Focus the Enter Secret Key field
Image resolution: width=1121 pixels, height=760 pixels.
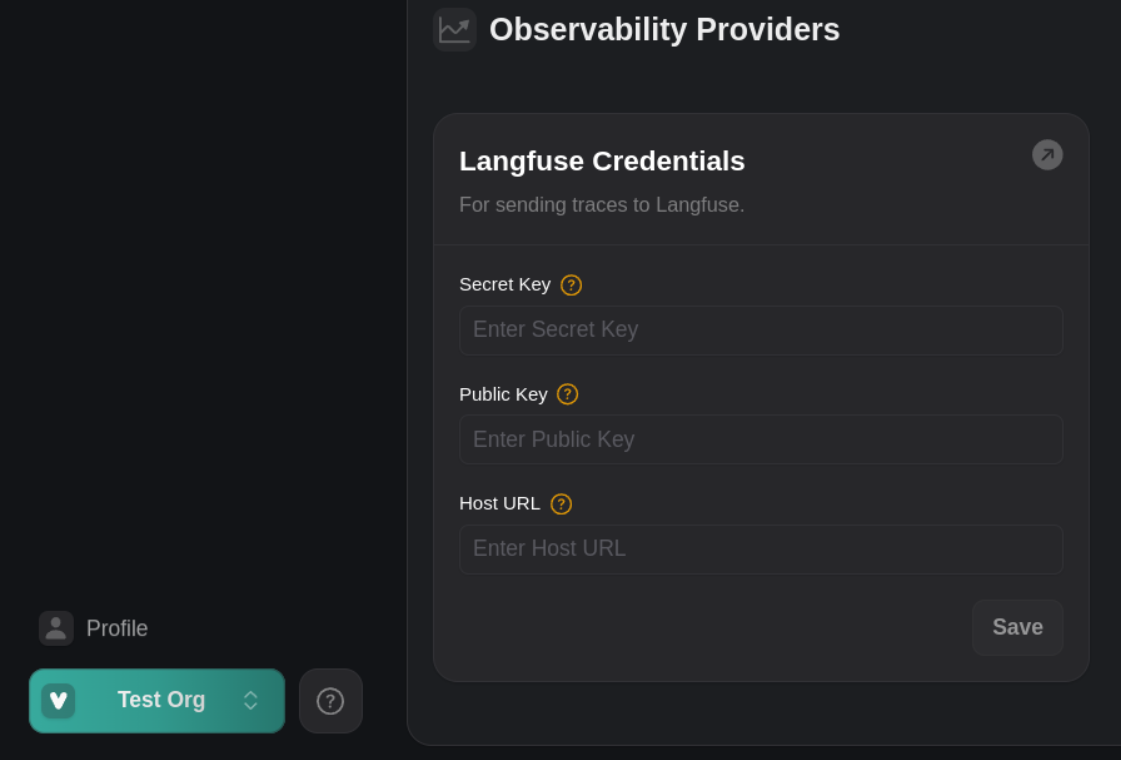[x=760, y=330]
